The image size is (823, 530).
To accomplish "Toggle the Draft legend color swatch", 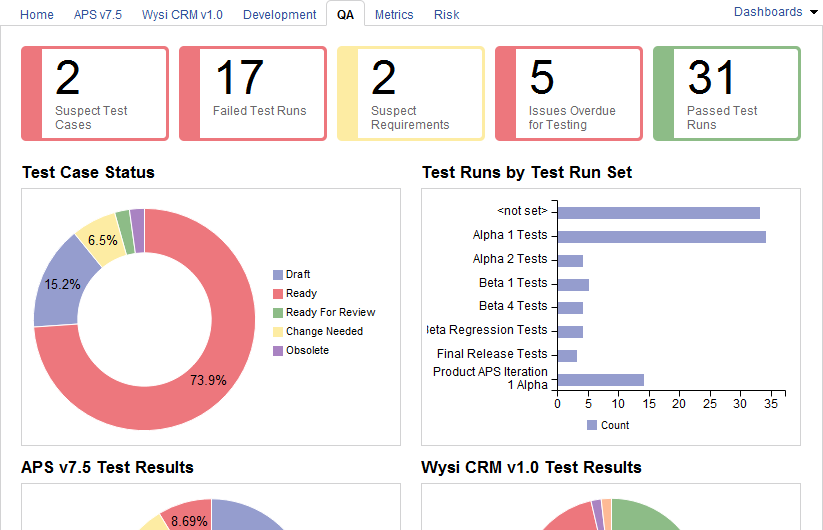I will pyautogui.click(x=278, y=274).
